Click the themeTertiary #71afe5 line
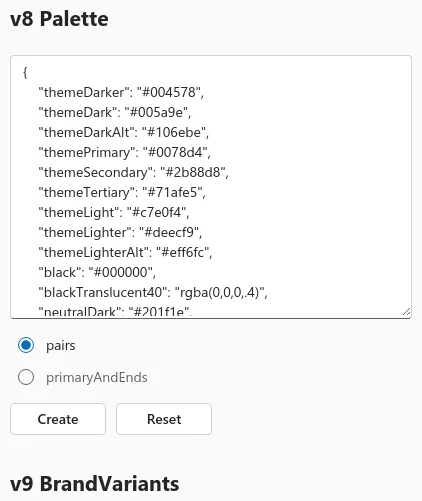 (x=122, y=192)
